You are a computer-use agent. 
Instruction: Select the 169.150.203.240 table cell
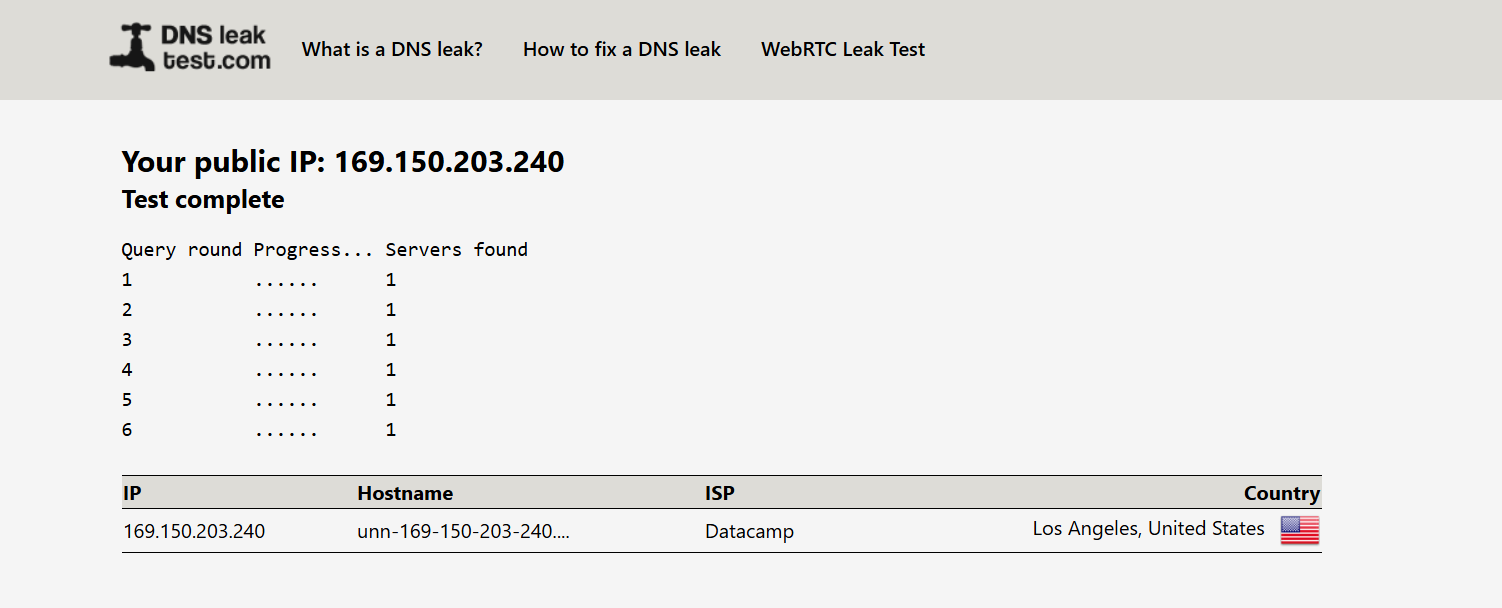(194, 531)
